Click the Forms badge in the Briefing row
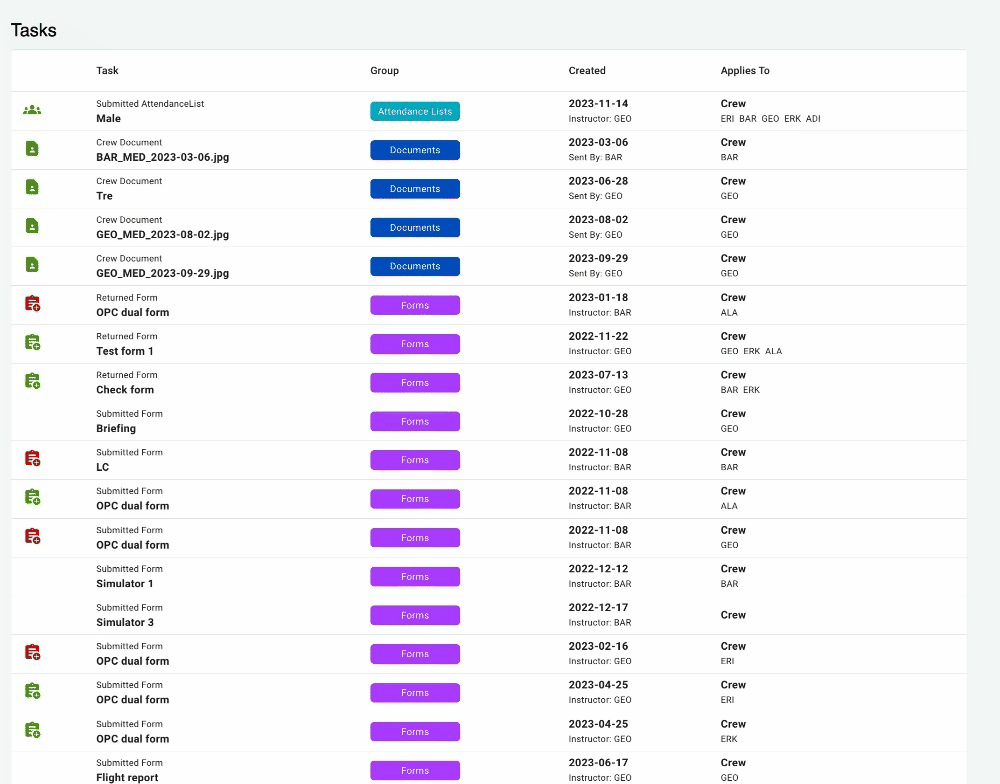Screen dimensions: 1000x784 [x=414, y=421]
